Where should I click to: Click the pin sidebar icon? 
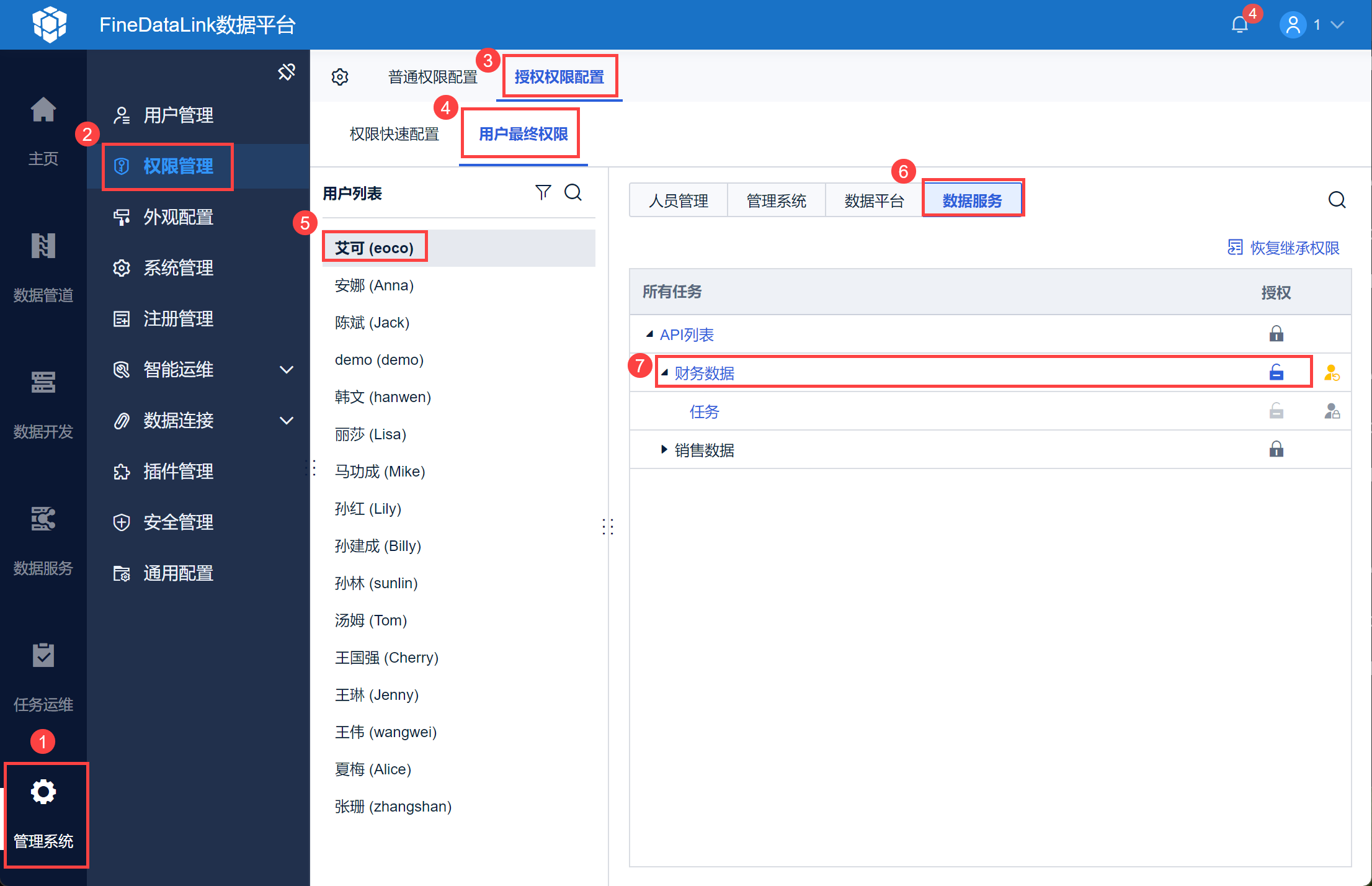point(287,72)
